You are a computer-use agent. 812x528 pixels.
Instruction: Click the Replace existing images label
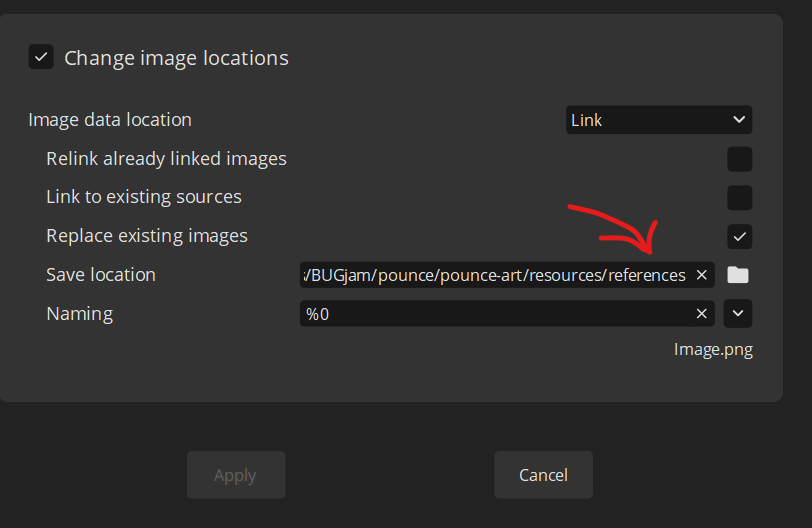147,236
